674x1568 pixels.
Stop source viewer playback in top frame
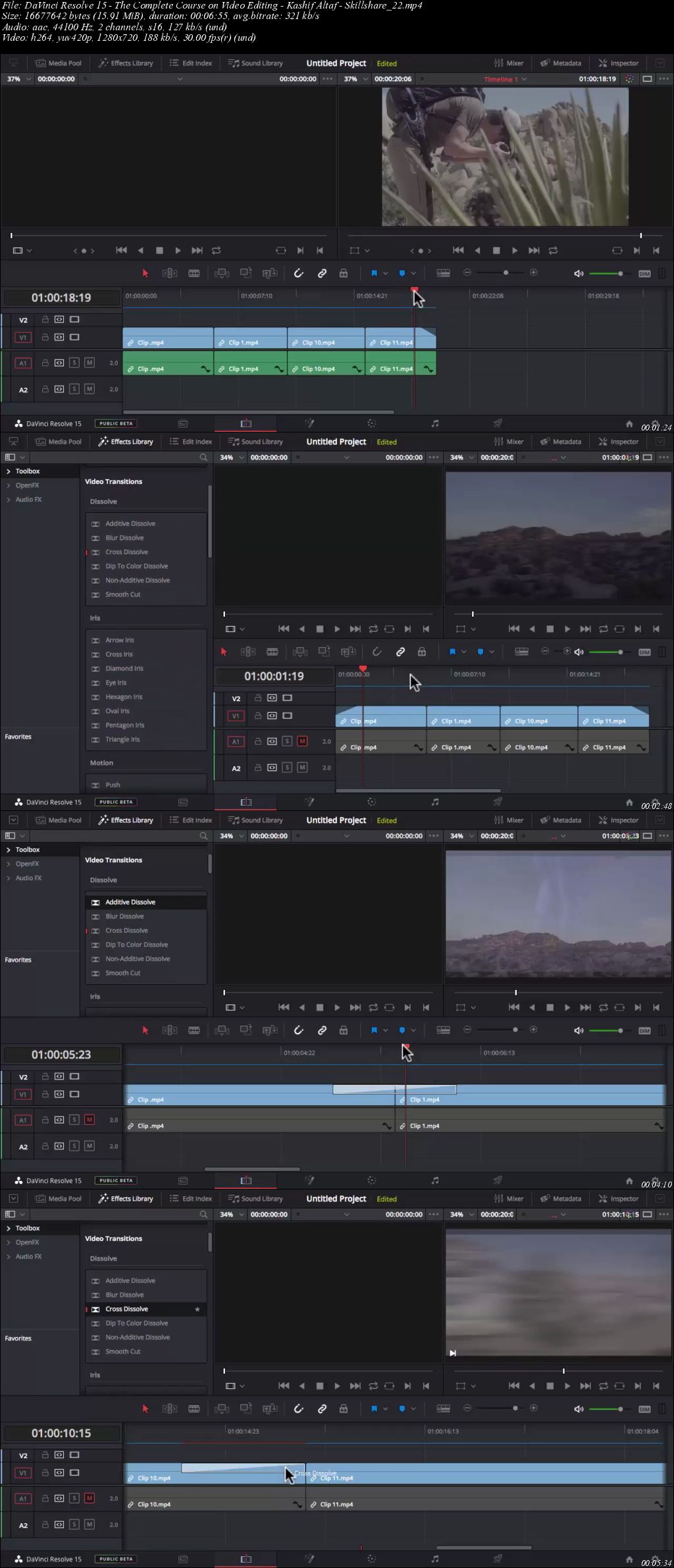(159, 250)
